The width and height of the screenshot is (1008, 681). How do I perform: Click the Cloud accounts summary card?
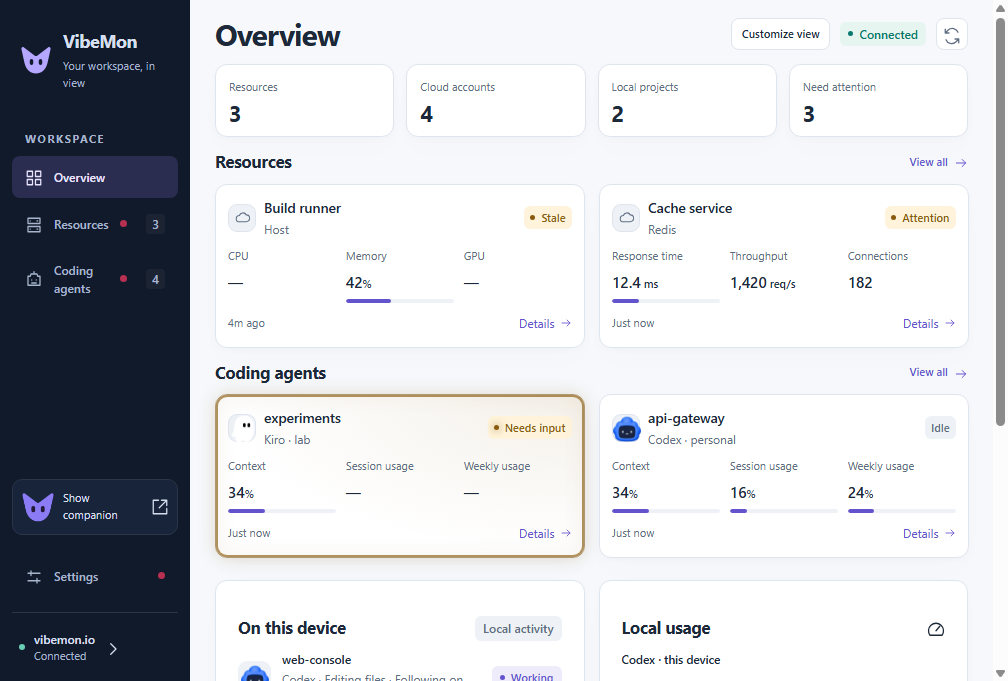[496, 100]
